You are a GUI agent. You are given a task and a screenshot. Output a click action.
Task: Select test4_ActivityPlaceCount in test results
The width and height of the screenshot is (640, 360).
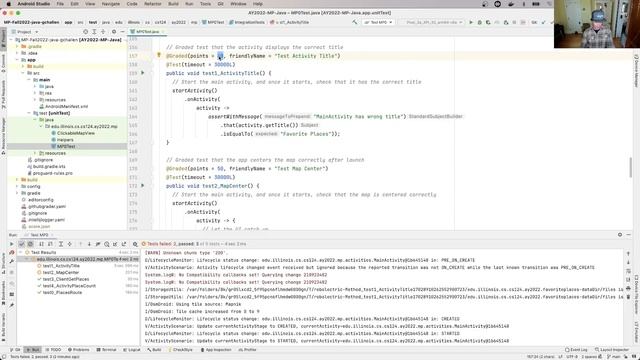pos(69,286)
